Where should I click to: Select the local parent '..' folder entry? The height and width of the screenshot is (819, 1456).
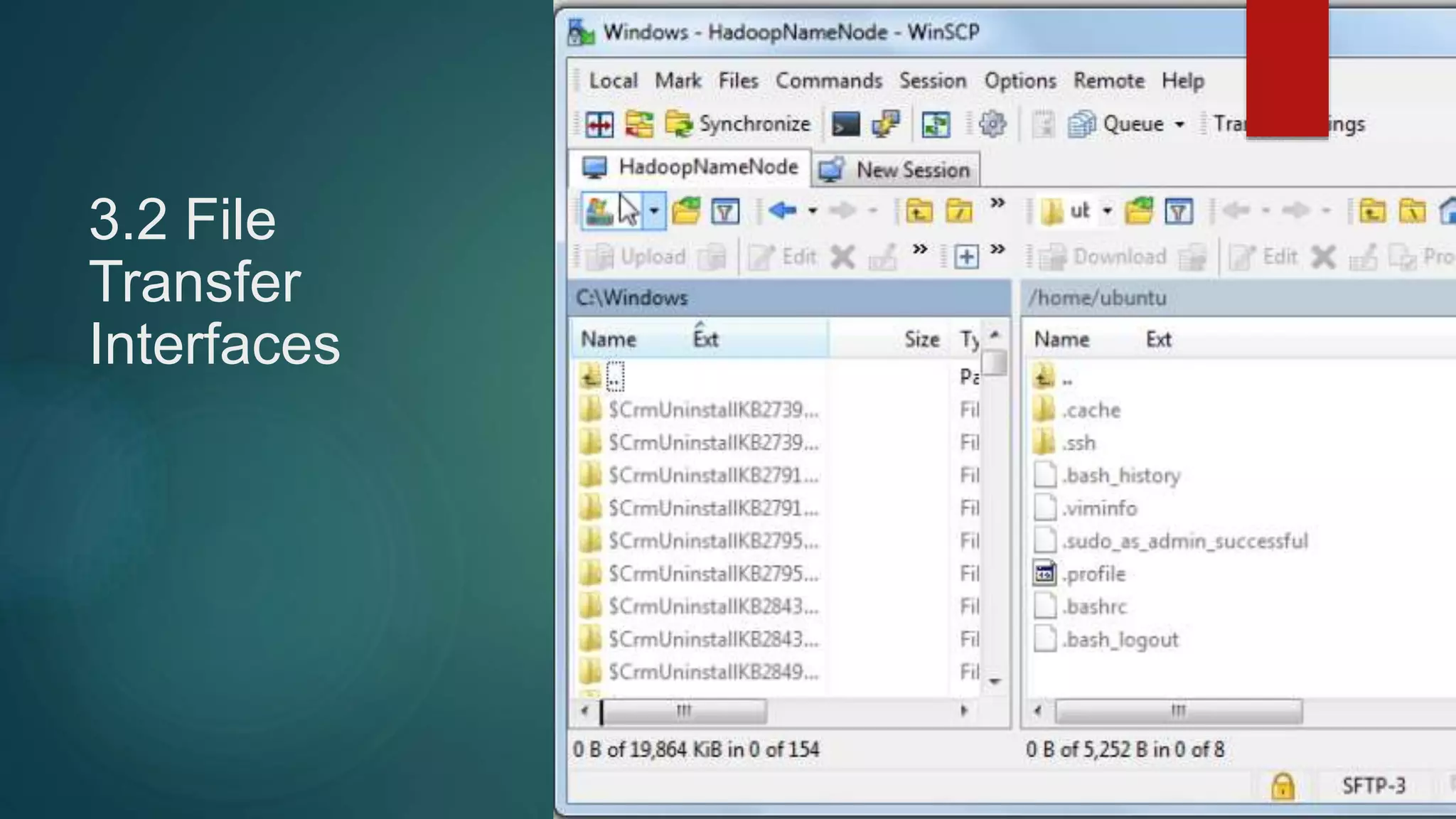601,376
